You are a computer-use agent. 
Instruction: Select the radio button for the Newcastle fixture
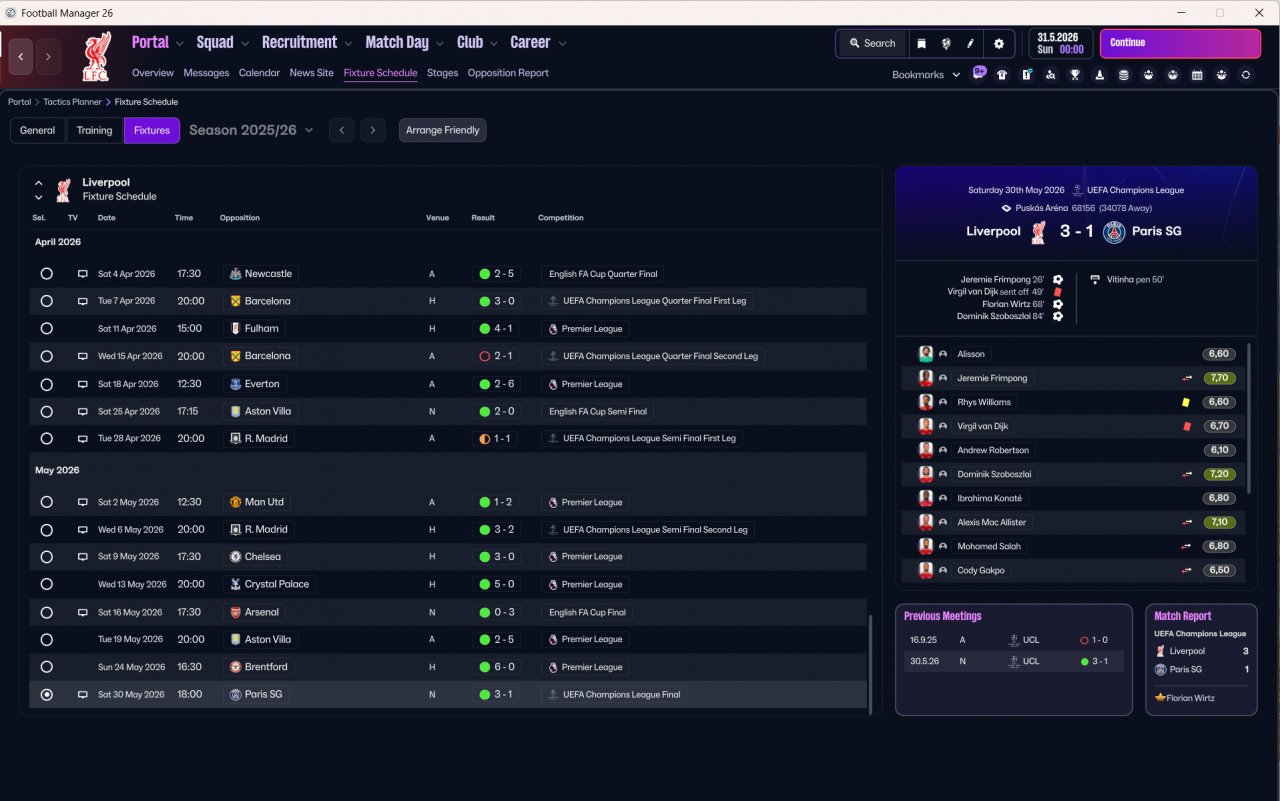click(46, 274)
